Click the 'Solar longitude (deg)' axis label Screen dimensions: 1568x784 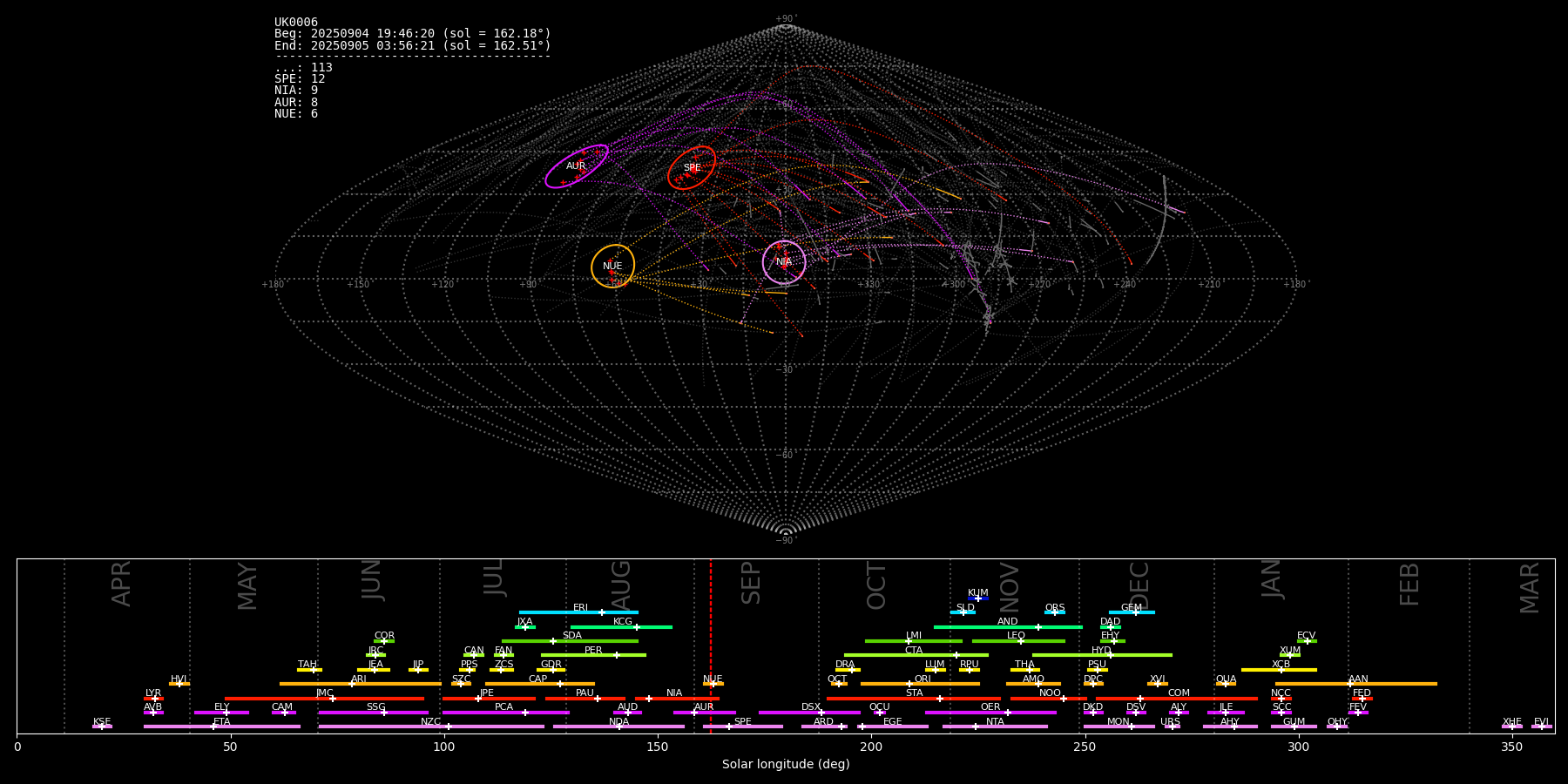point(786,765)
